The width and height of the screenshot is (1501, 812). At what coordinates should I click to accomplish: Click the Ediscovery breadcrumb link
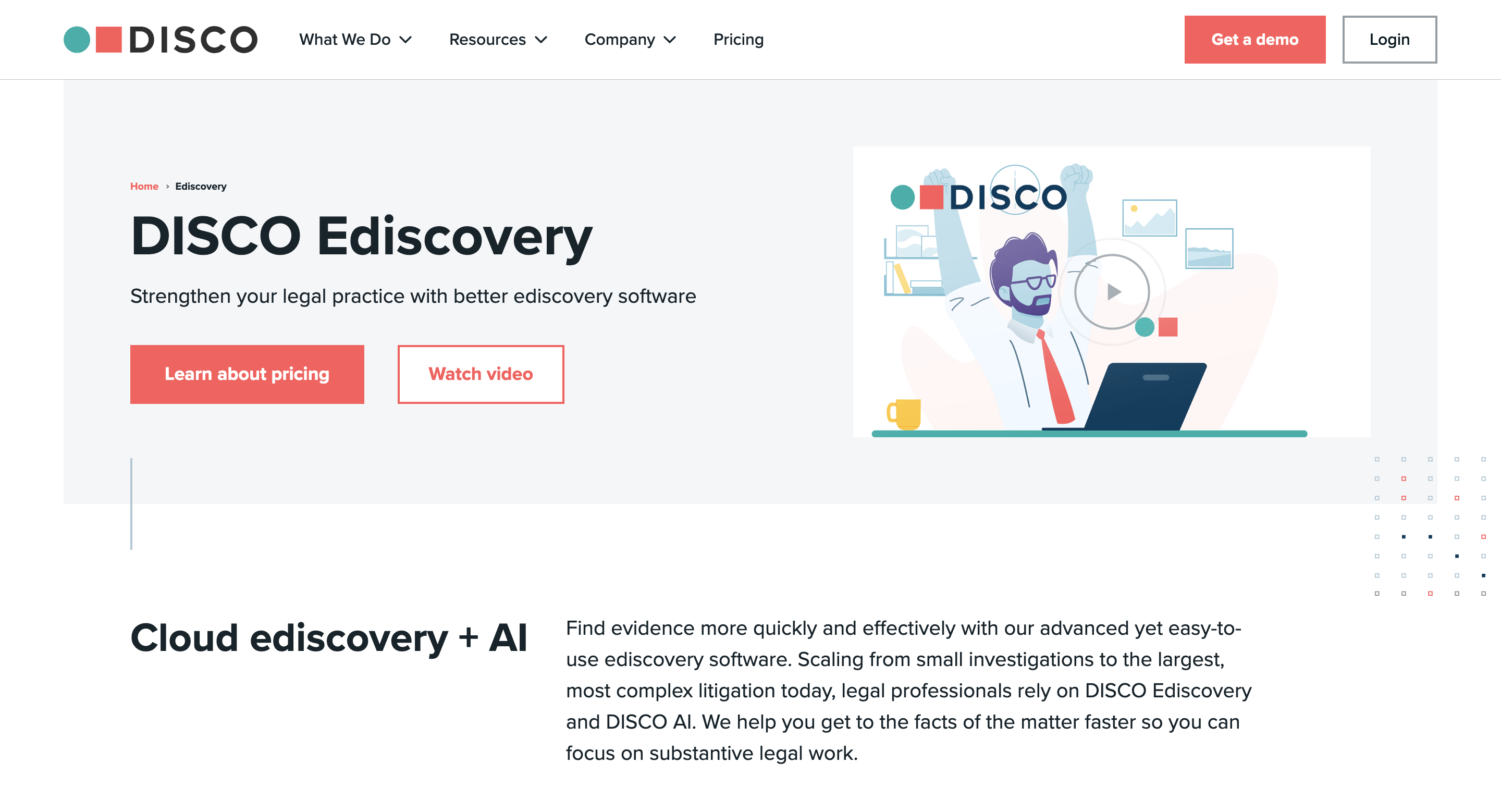(x=200, y=186)
